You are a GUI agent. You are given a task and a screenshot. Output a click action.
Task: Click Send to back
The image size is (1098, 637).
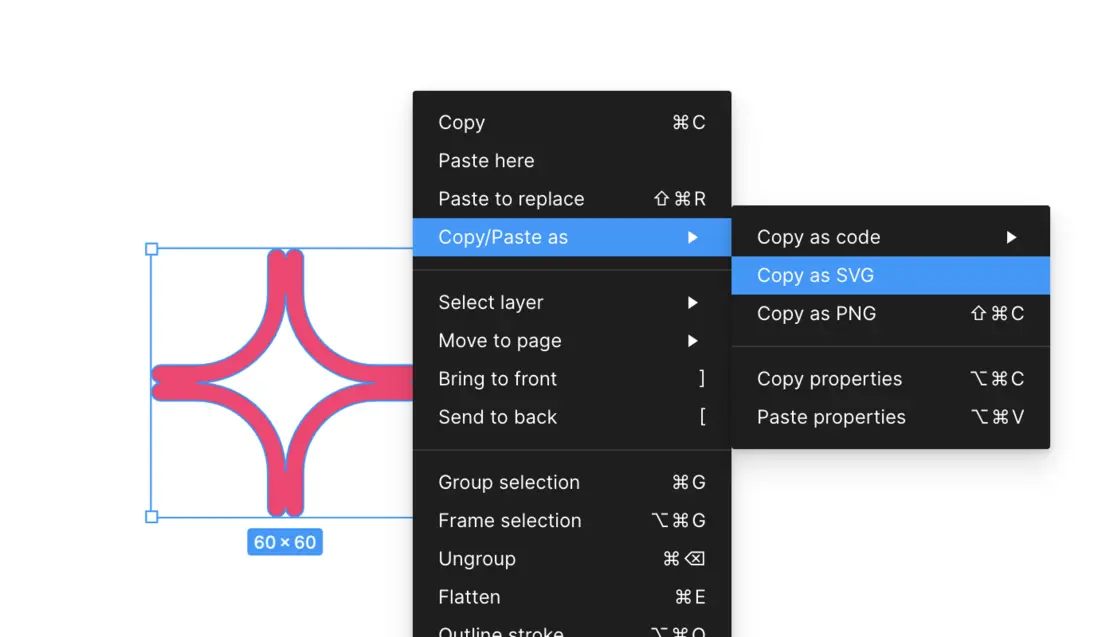[x=497, y=417]
